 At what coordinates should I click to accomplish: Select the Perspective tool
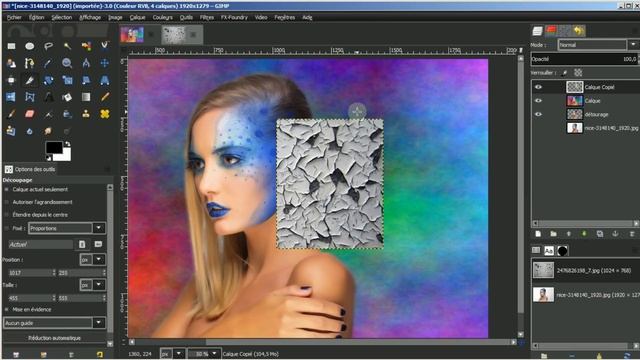pyautogui.click(x=104, y=80)
